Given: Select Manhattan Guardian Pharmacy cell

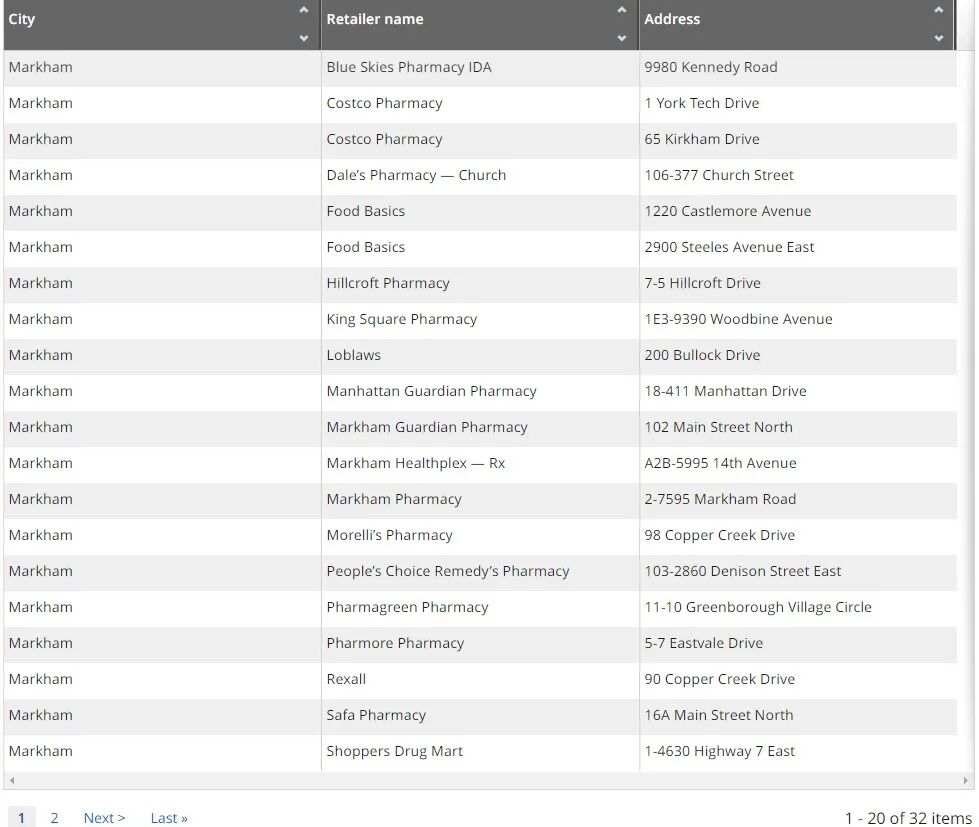Looking at the screenshot, I should click(x=480, y=391).
